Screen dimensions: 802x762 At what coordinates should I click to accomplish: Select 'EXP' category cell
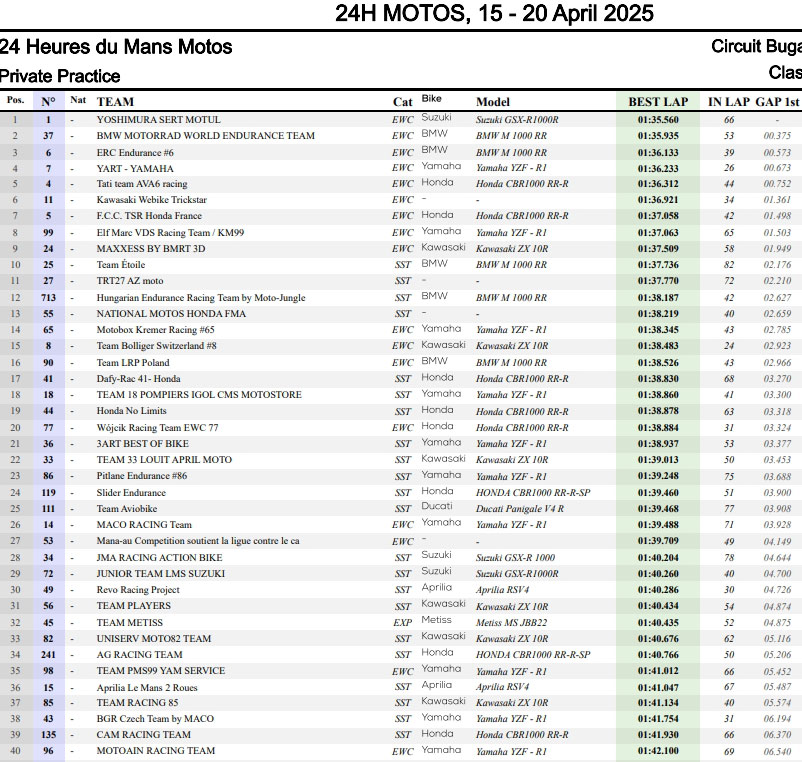point(403,622)
